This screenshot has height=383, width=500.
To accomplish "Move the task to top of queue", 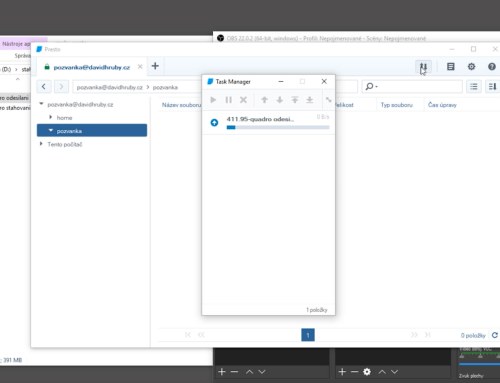I will point(295,100).
